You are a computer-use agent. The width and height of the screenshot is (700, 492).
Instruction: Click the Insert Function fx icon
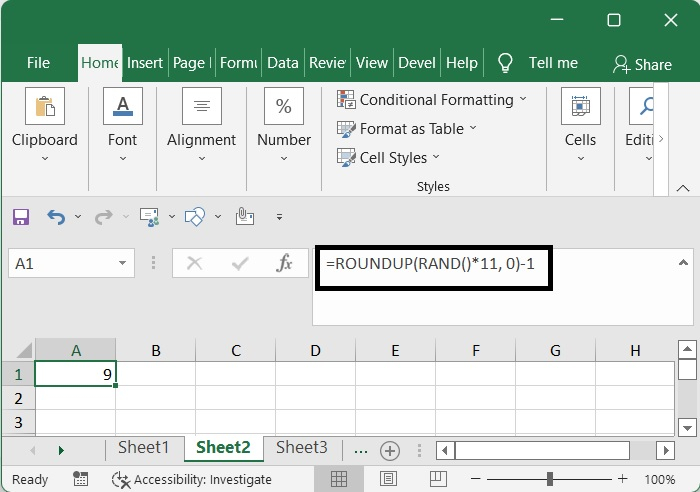pos(284,263)
